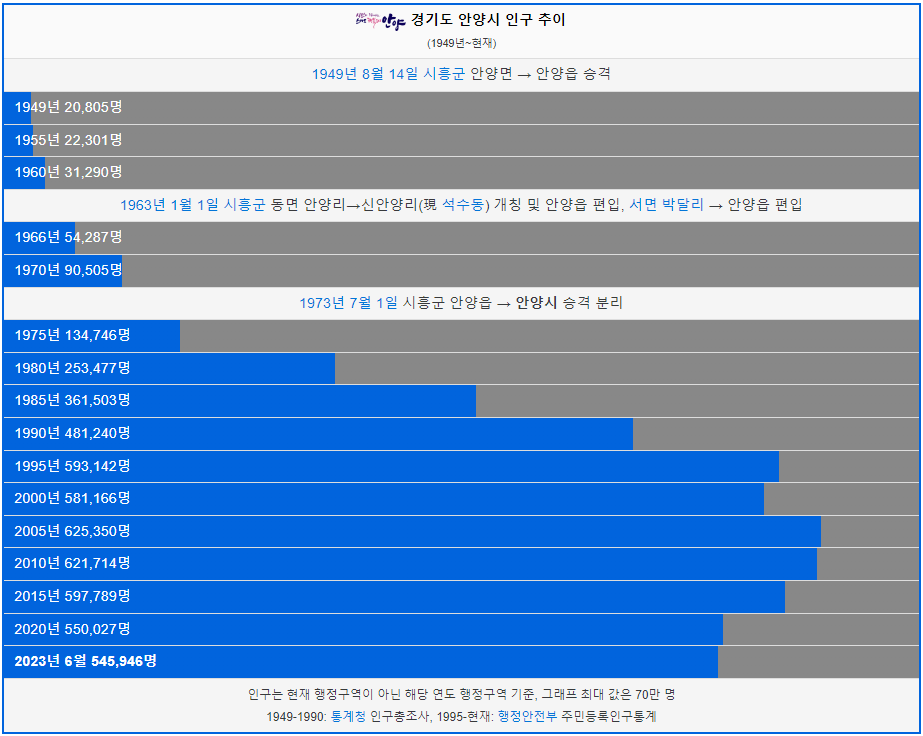Viewport: 923px width, 736px height.
Task: Select the 1970년 90,505명 bar label
Action: click(68, 270)
